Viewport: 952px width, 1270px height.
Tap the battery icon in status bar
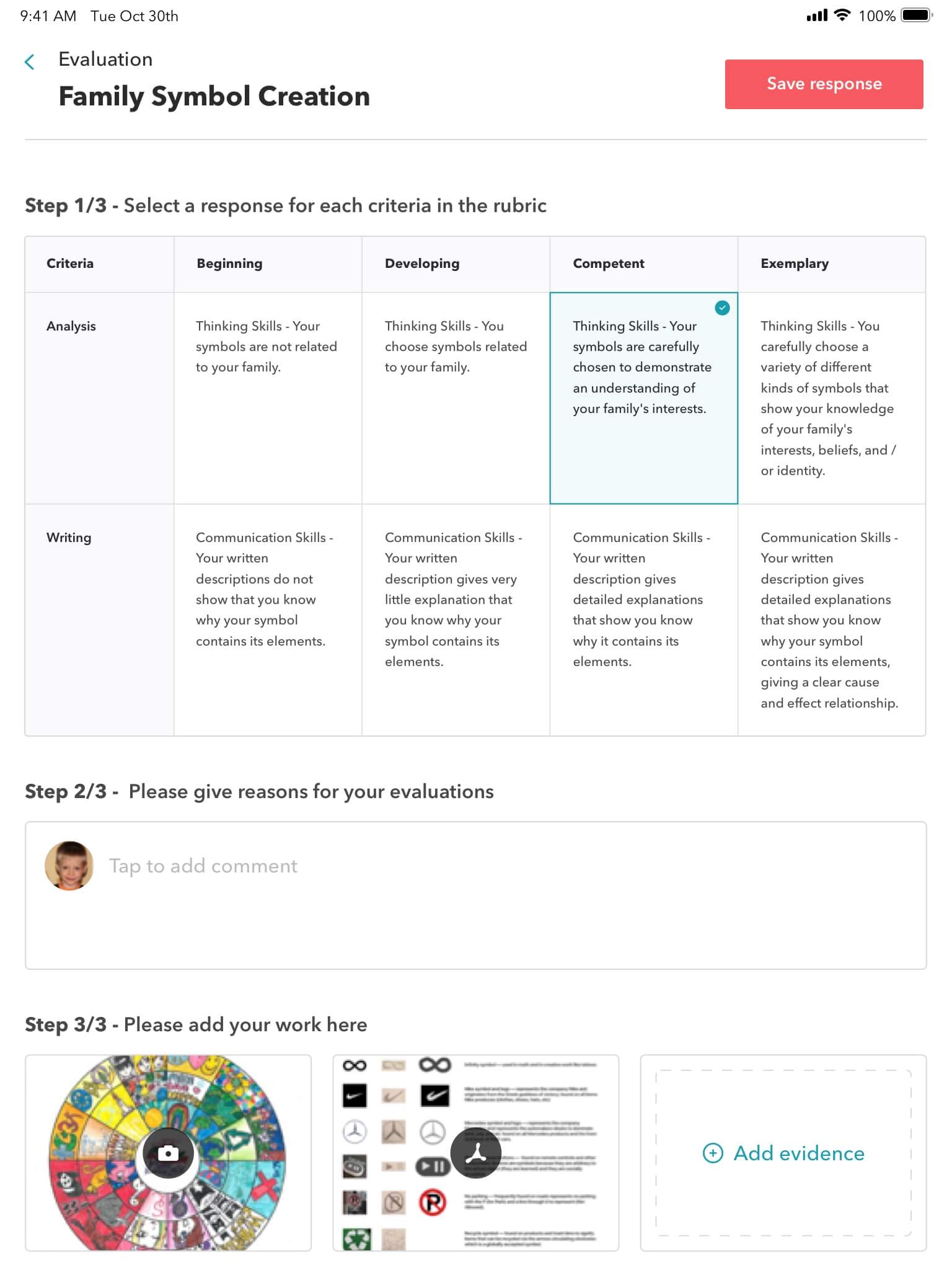coord(917,16)
